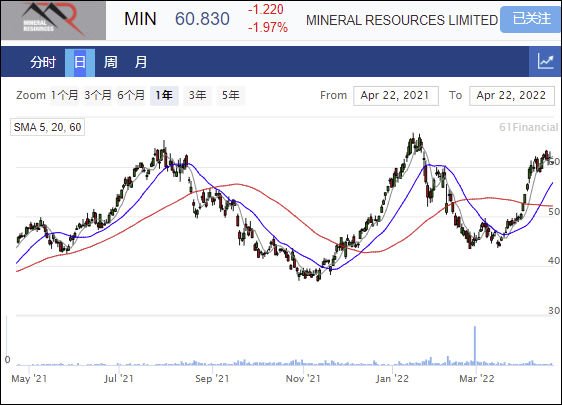This screenshot has width=562, height=405.
Task: Click the Jul '21 axis label
Action: 119,379
